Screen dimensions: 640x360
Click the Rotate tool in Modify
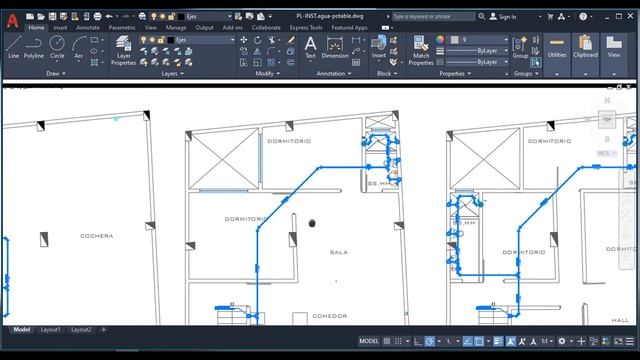coord(257,40)
